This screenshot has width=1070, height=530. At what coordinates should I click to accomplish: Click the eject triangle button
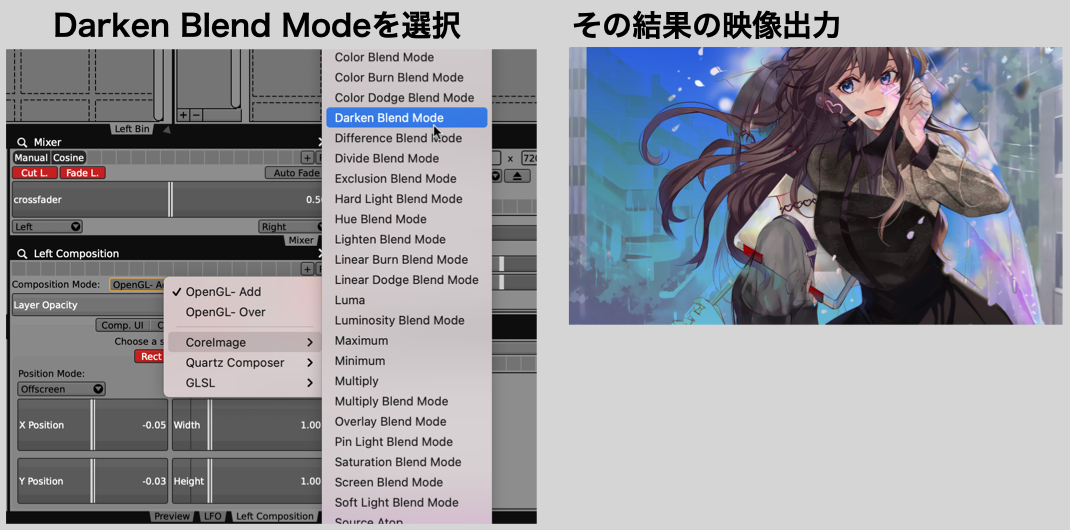[x=517, y=176]
